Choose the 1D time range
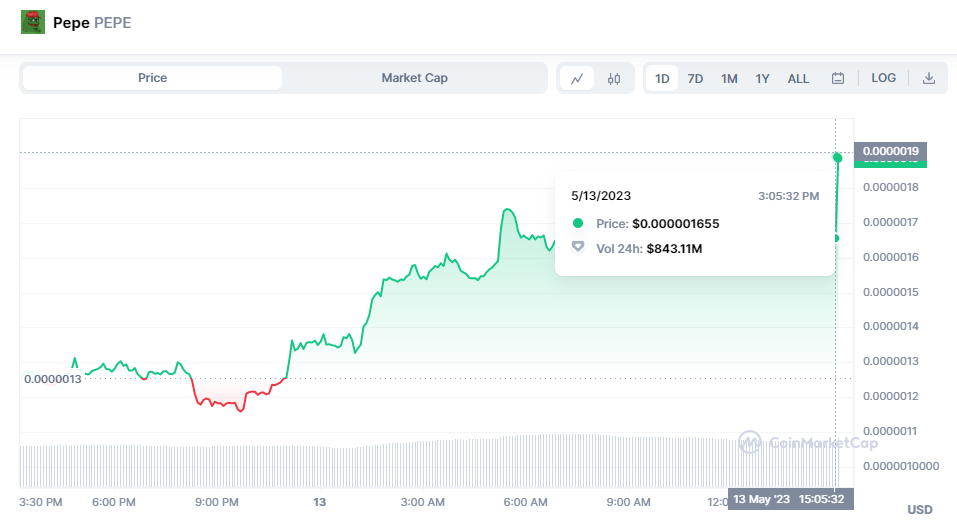The image size is (957, 527). [x=662, y=78]
